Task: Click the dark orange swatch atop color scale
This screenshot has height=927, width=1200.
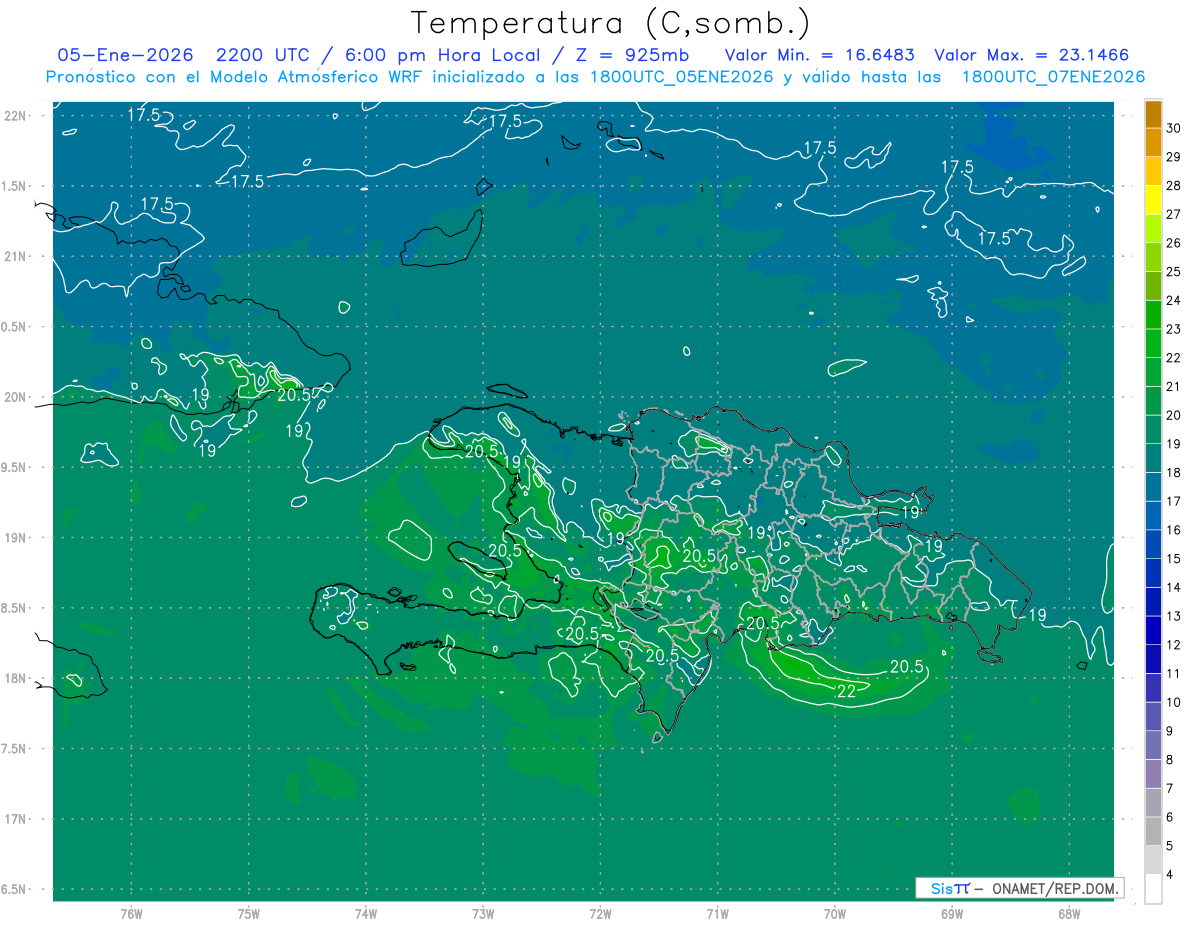Action: click(x=1153, y=114)
